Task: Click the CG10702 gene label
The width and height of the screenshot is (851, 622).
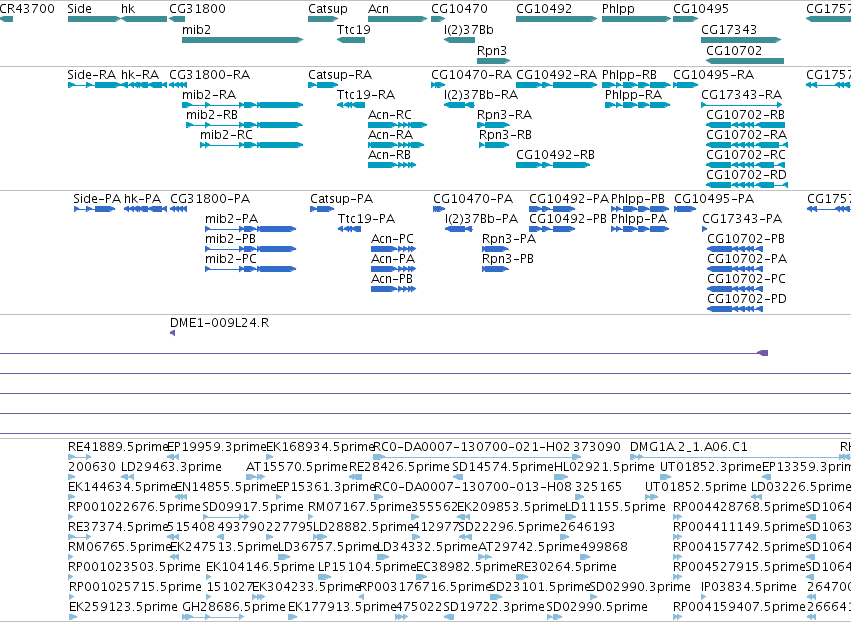Action: pos(734,50)
